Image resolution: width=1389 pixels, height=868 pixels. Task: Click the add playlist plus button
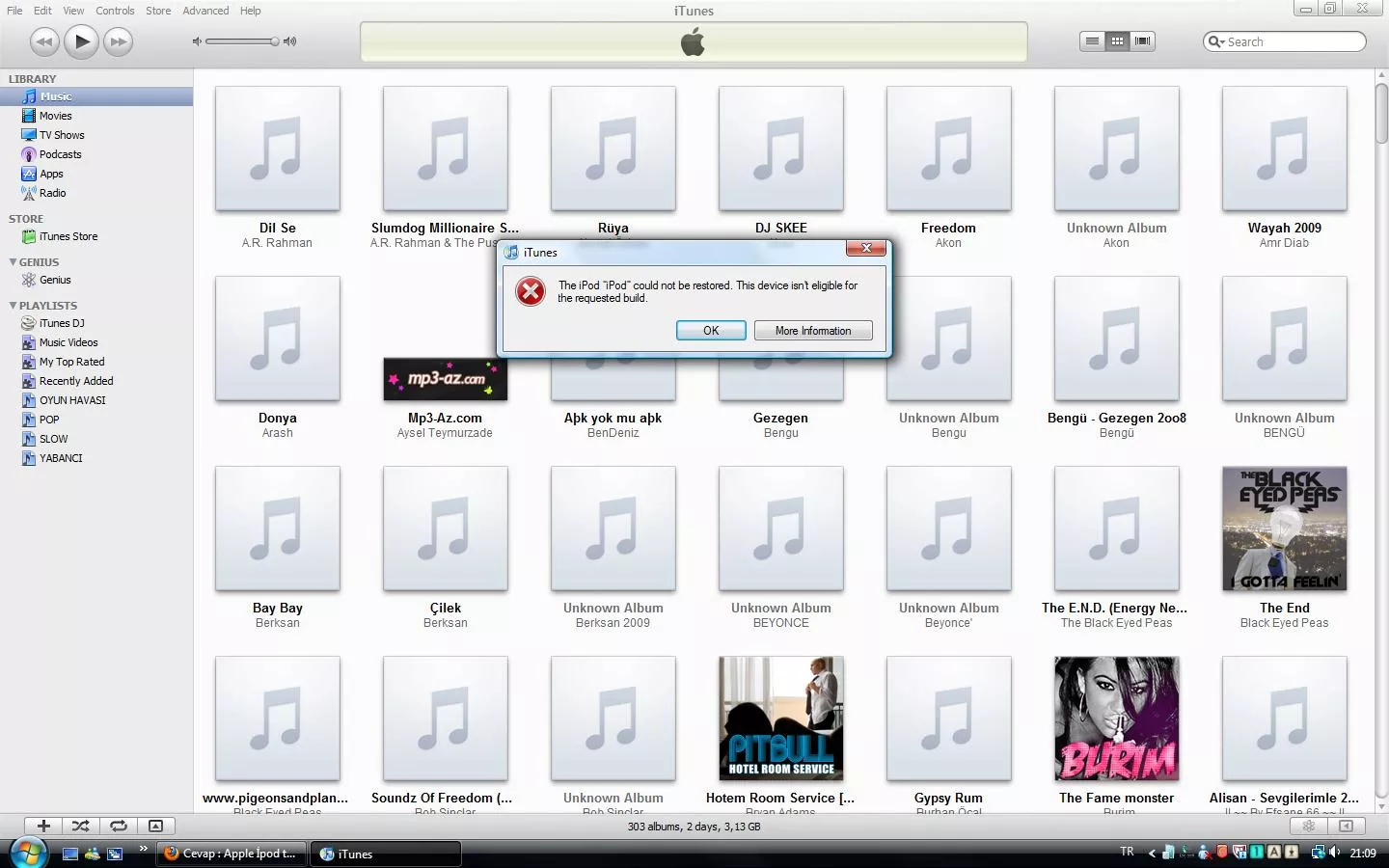point(43,826)
